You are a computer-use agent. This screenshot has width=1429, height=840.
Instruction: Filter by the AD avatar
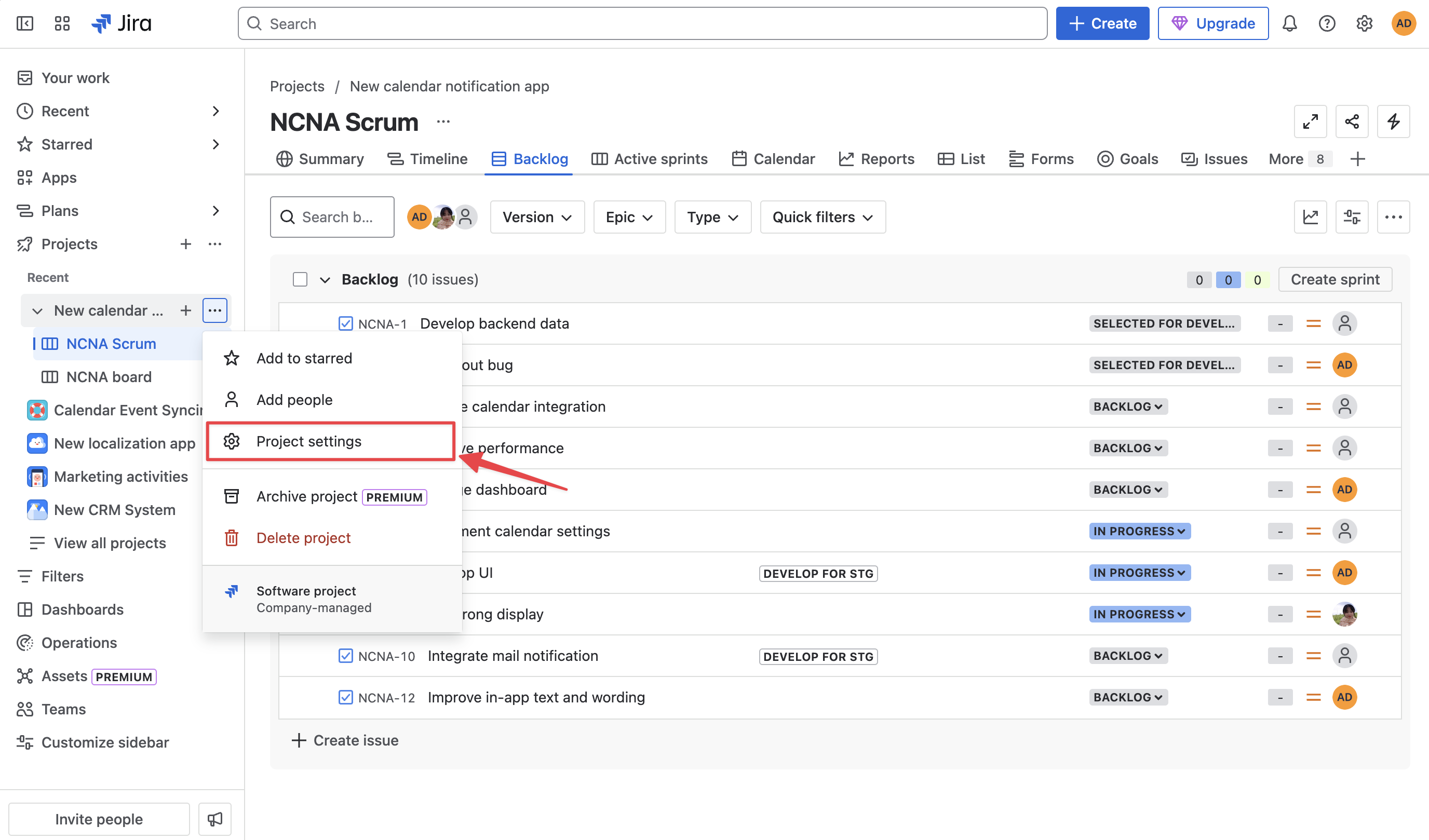[x=419, y=217]
